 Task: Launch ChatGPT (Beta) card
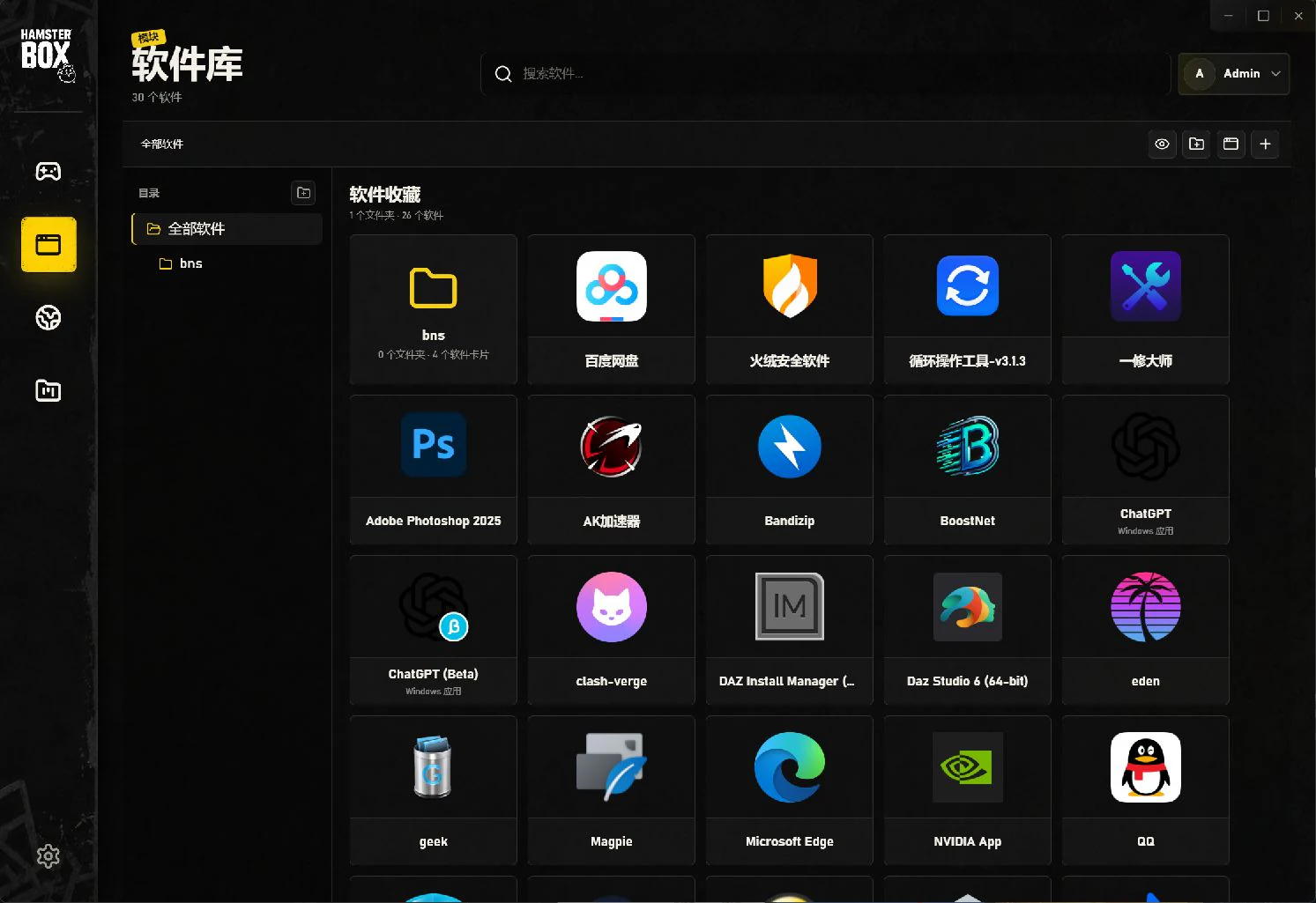pos(433,630)
